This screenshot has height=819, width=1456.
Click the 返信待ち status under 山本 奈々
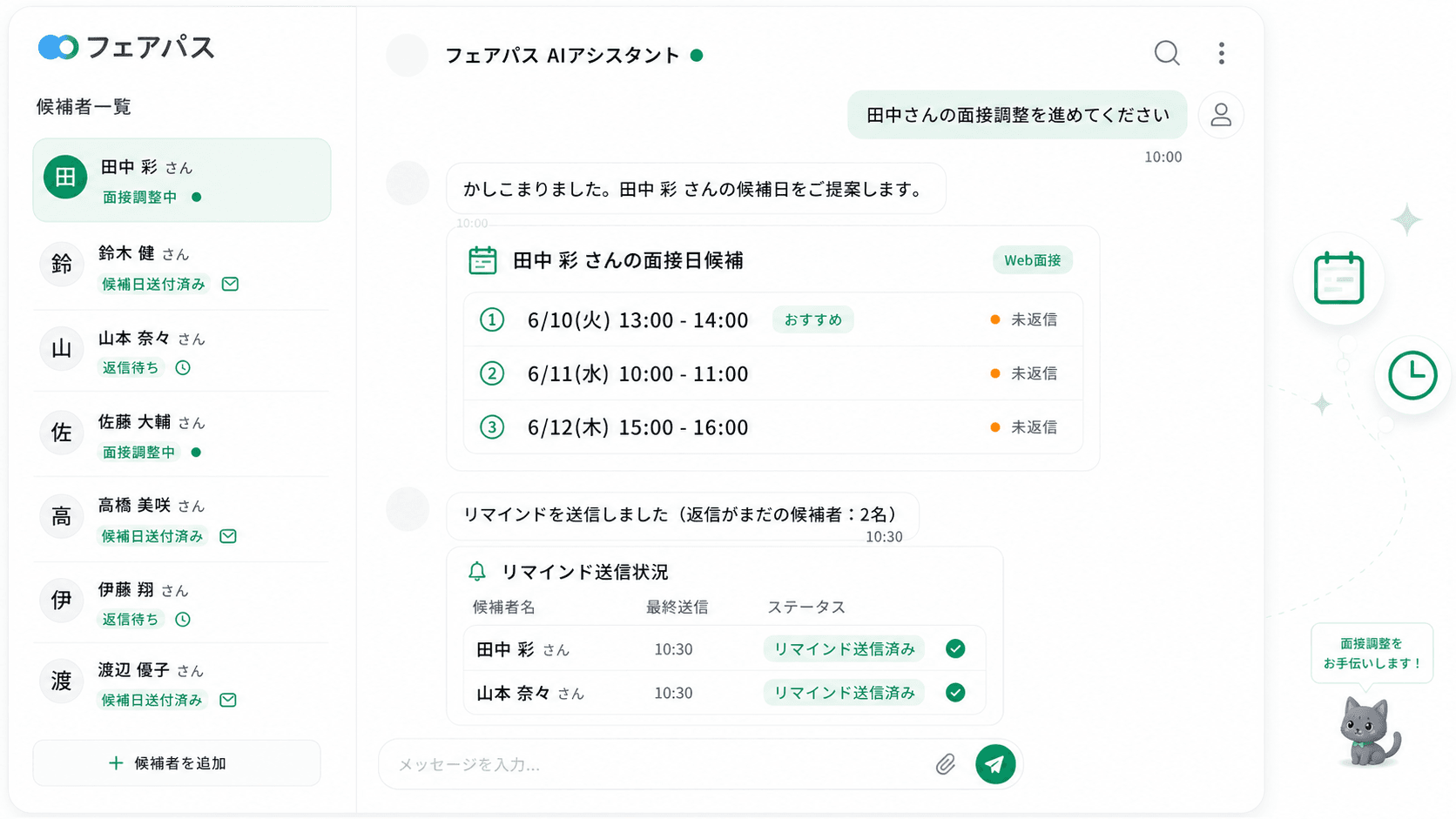click(x=131, y=367)
